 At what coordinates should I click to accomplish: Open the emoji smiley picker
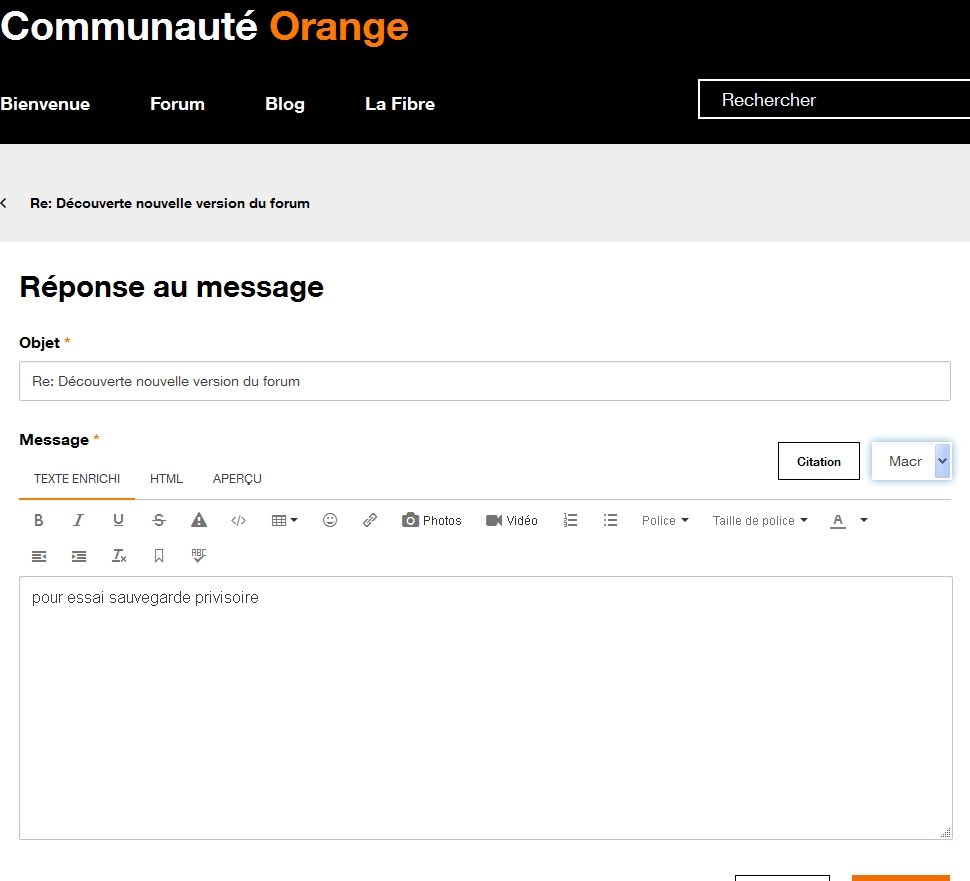[x=330, y=520]
